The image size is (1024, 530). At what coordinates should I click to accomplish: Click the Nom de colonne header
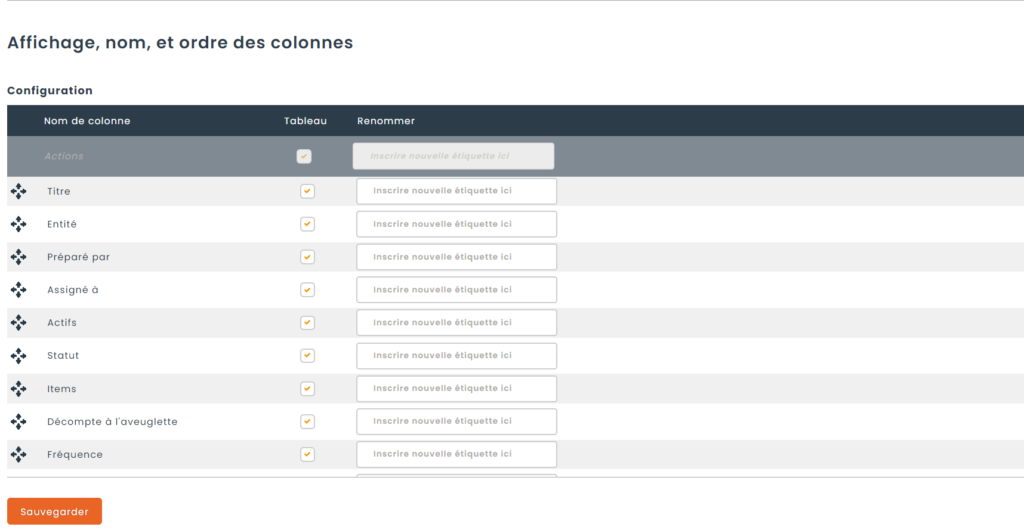tap(87, 121)
